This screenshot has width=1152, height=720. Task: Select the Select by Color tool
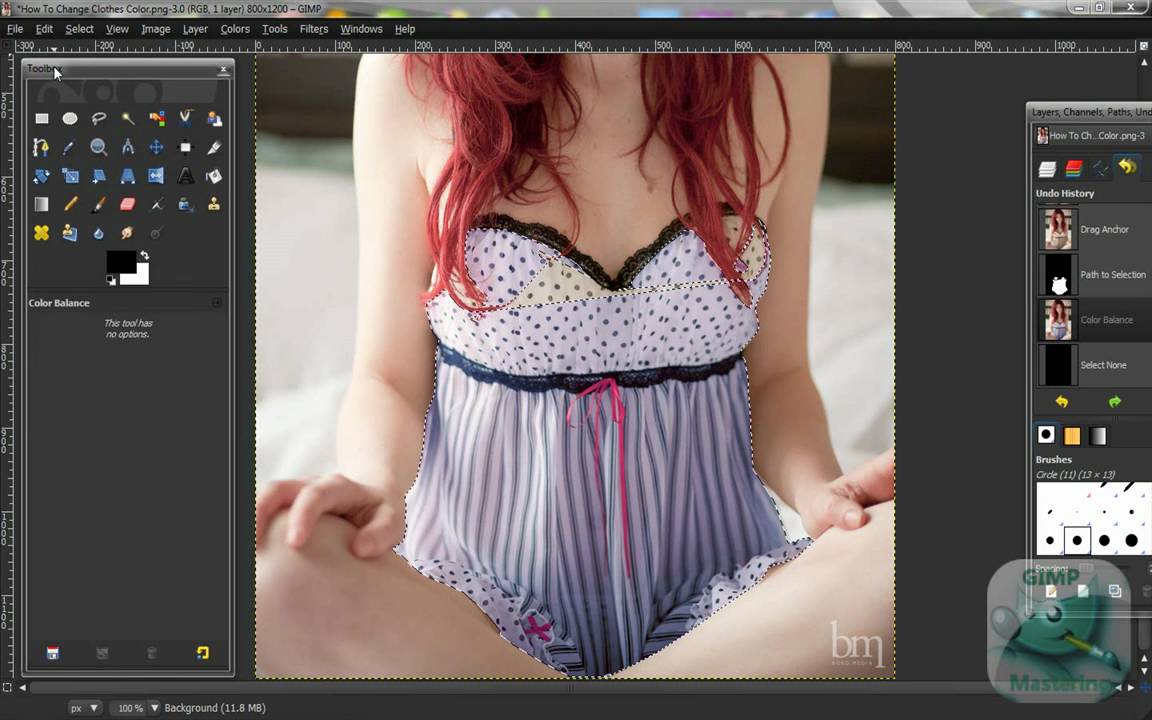pyautogui.click(x=156, y=118)
